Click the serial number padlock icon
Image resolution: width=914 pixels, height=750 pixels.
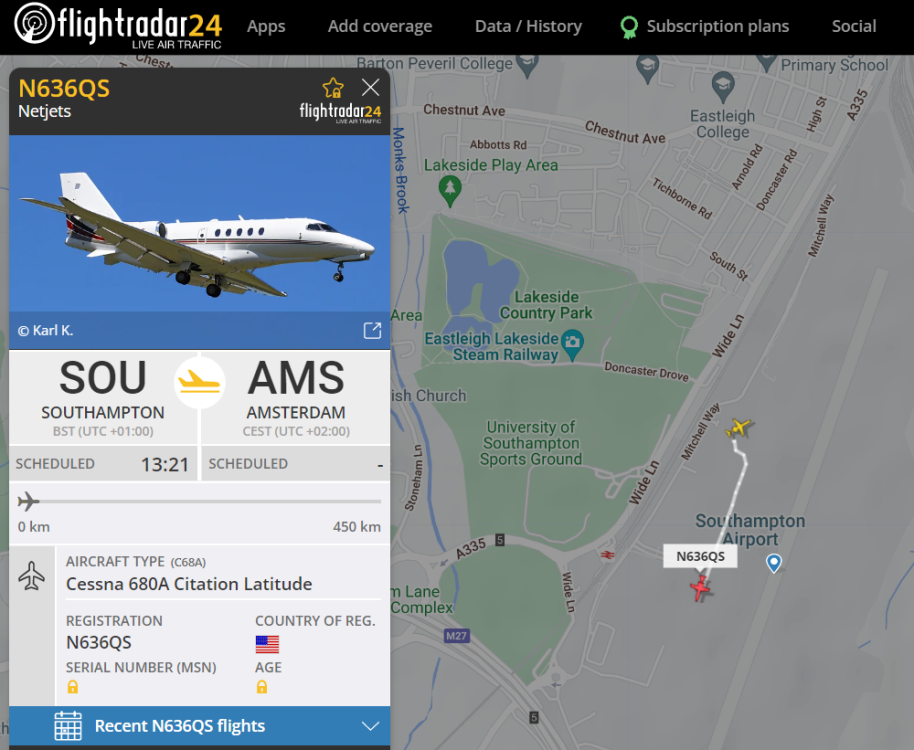tap(72, 686)
